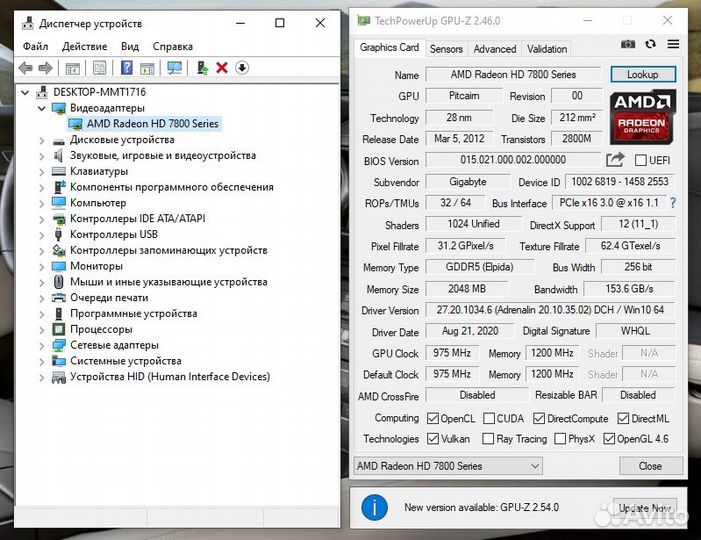Viewport: 701px width, 540px height.
Task: Click the scan for hardware changes icon
Action: (x=175, y=68)
